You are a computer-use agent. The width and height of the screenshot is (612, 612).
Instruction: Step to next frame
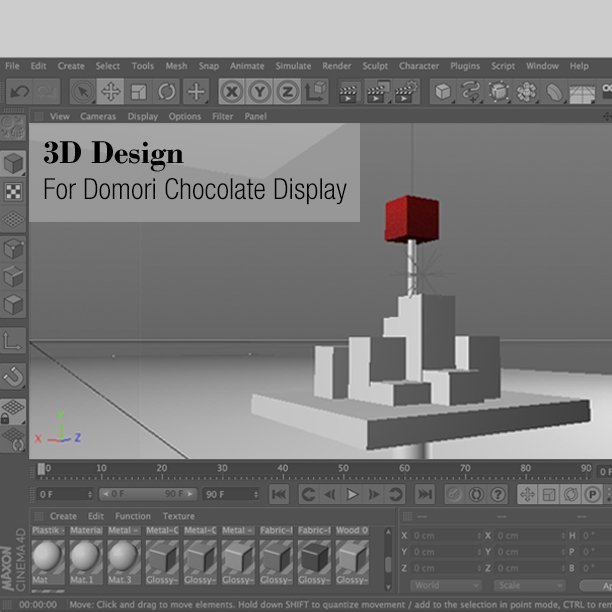coord(374,495)
